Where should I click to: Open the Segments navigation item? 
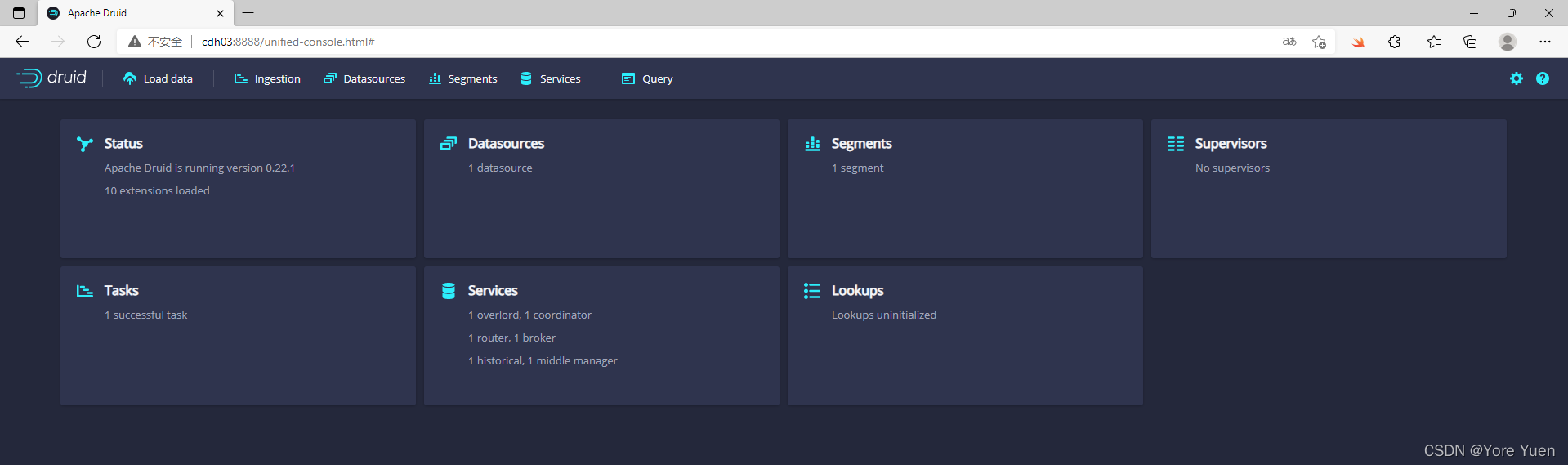tap(462, 78)
